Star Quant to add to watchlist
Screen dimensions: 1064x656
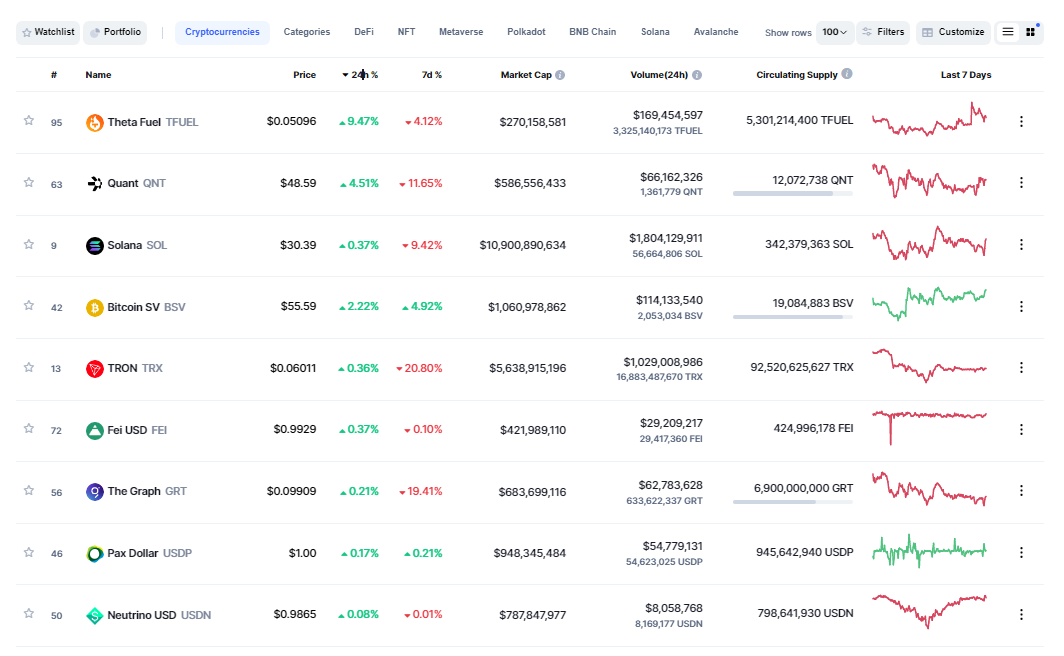coord(28,182)
